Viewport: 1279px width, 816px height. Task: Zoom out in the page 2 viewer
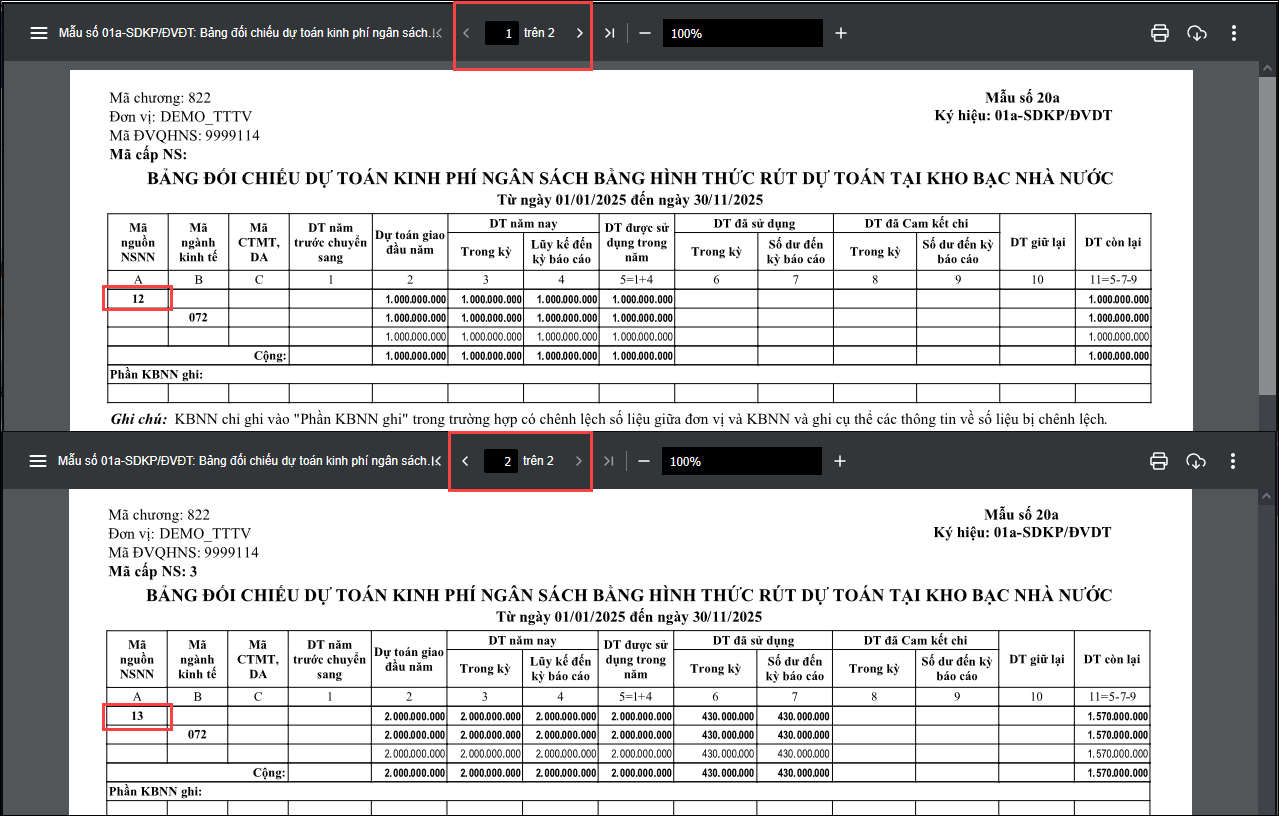coord(644,461)
